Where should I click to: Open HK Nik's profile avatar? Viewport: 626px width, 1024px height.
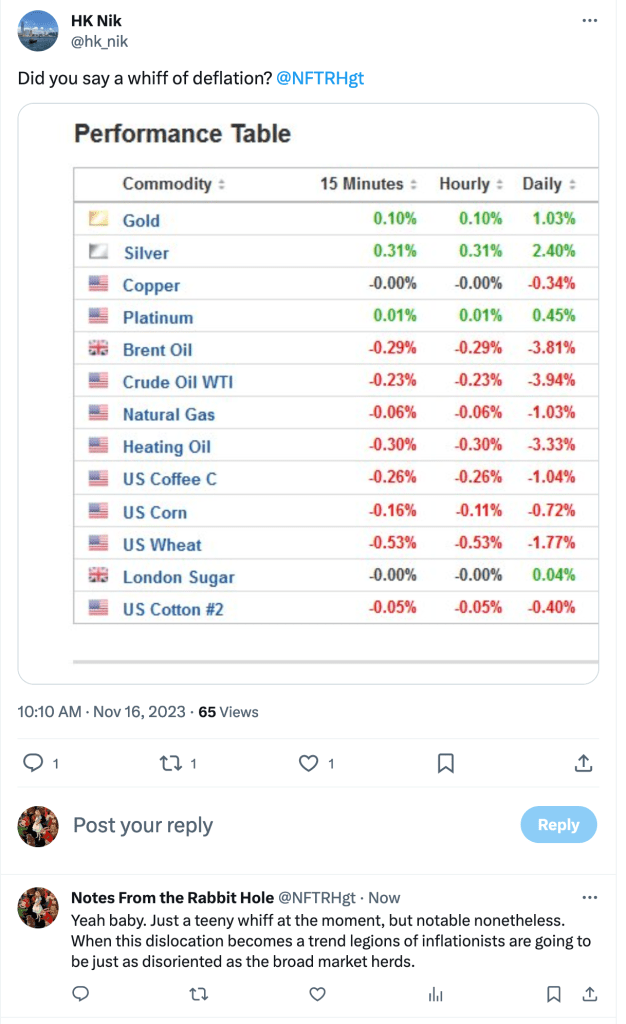tap(37, 30)
